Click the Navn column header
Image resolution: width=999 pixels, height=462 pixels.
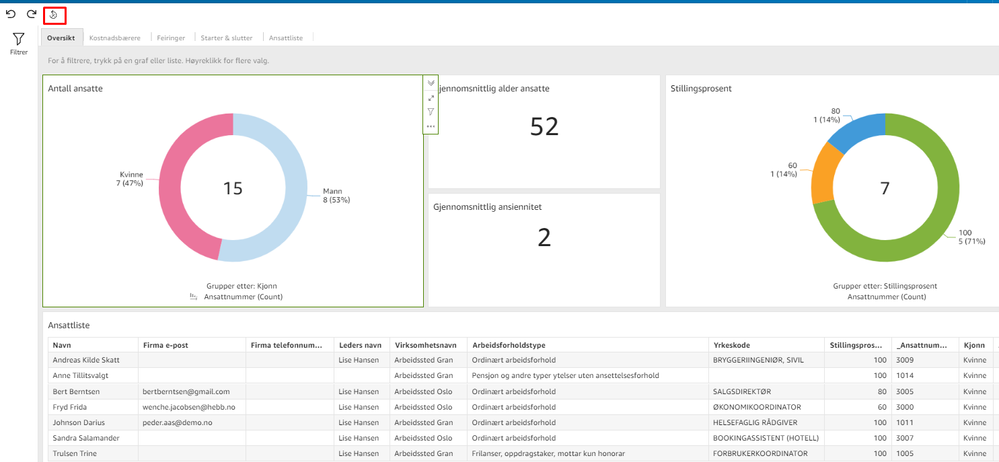tap(62, 345)
